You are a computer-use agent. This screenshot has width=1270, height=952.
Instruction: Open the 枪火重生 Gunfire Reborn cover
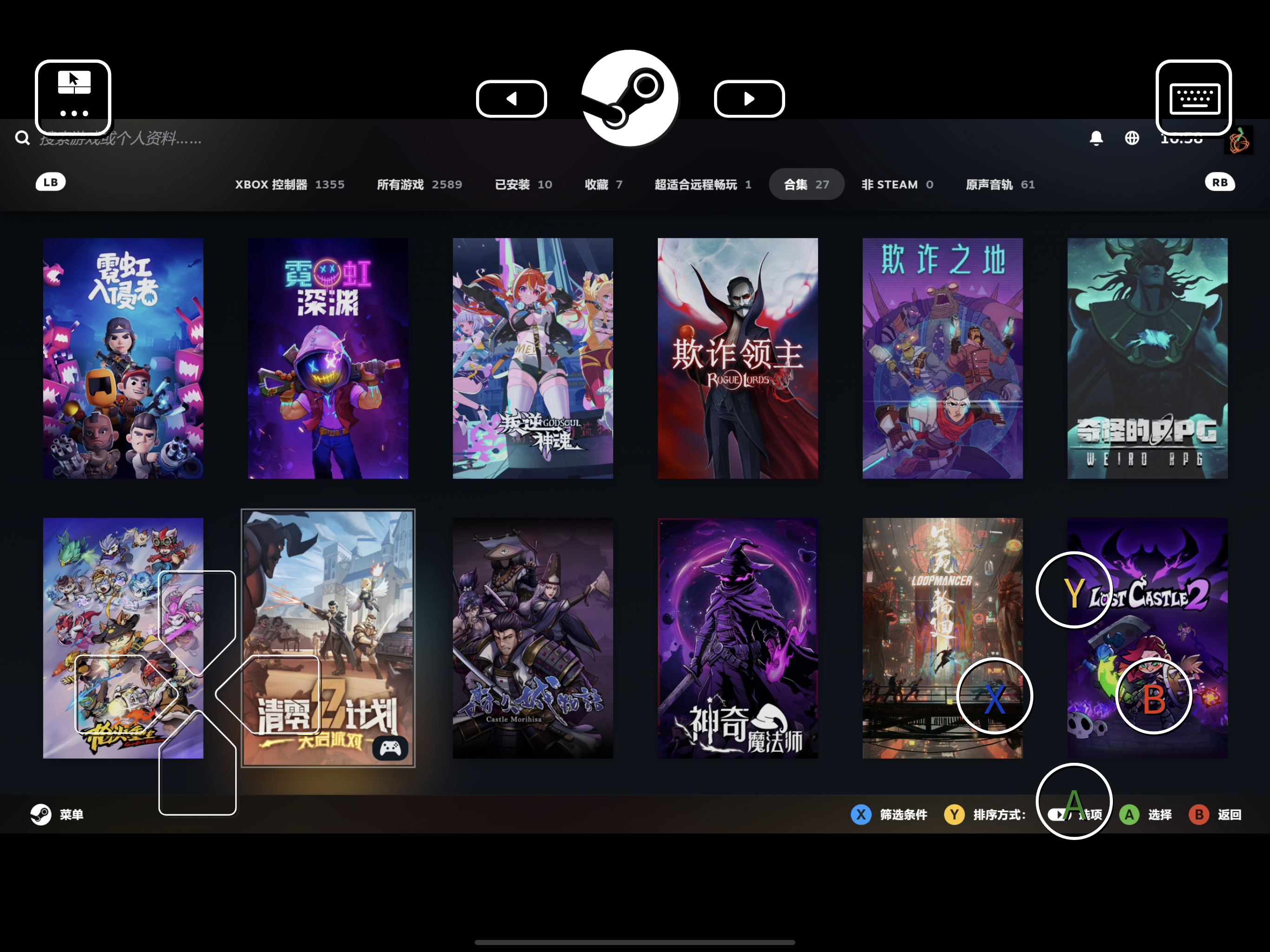click(123, 638)
